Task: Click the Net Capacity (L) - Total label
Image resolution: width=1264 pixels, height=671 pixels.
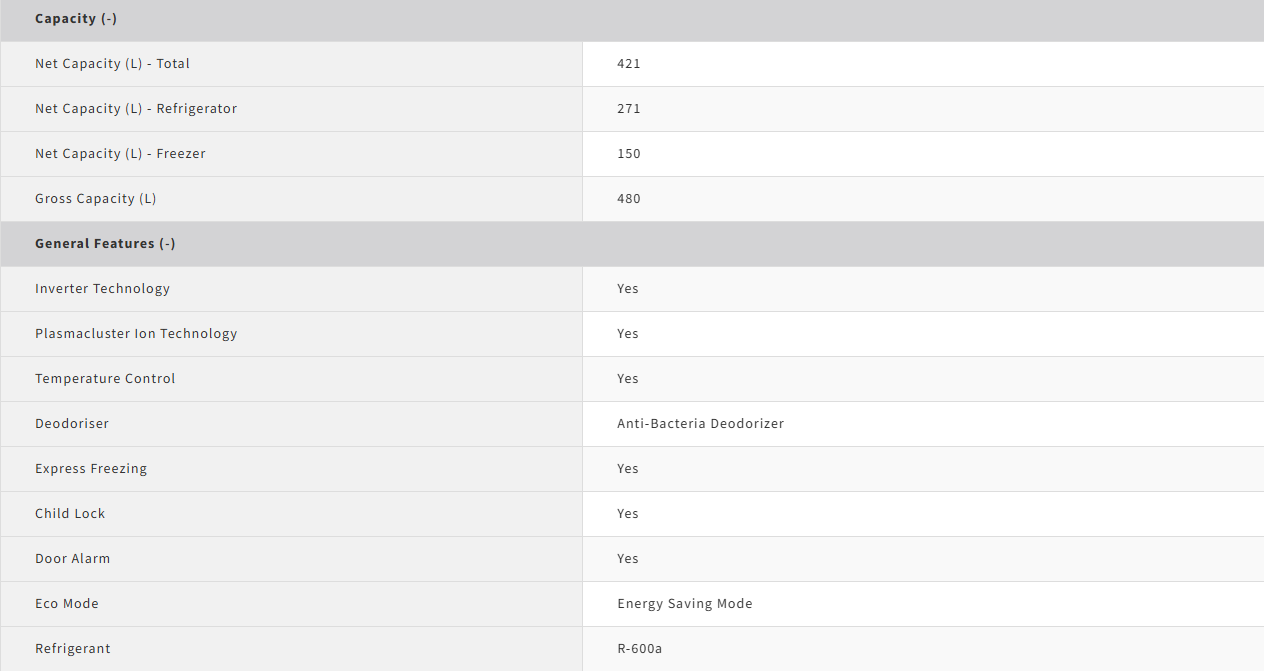Action: click(x=112, y=64)
